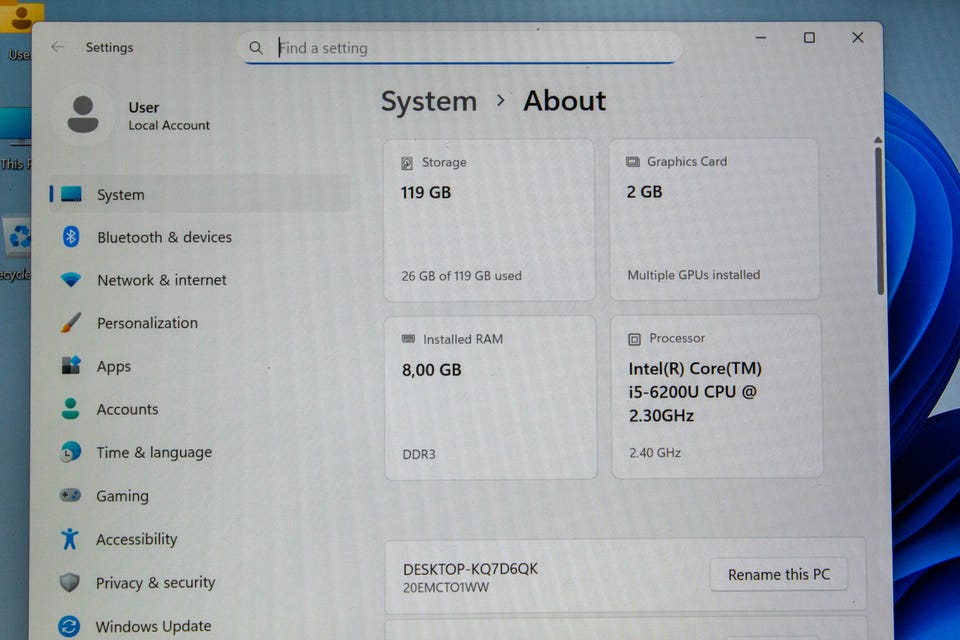
Task: Click the Processor chip icon
Action: pos(634,339)
